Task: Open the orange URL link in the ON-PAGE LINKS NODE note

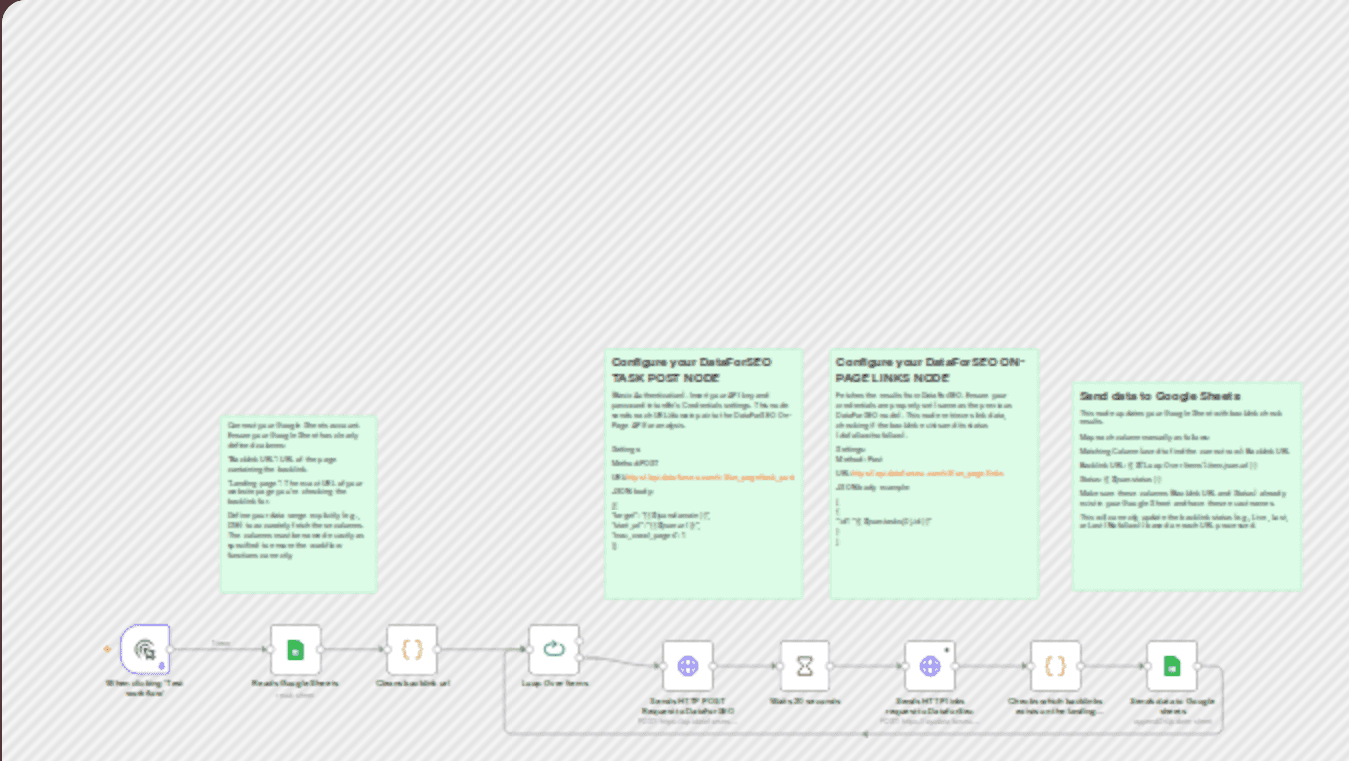Action: [927, 473]
